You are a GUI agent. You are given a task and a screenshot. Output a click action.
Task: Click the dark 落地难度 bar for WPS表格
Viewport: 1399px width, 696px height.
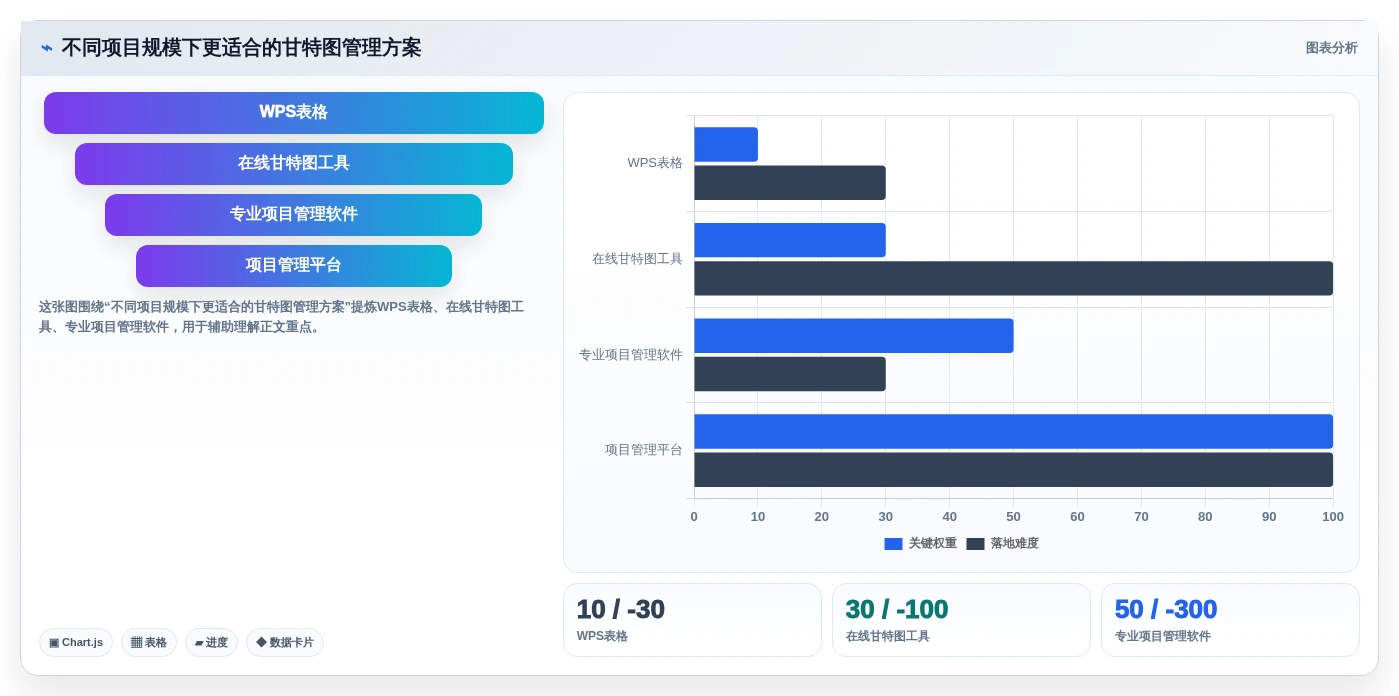coord(790,183)
